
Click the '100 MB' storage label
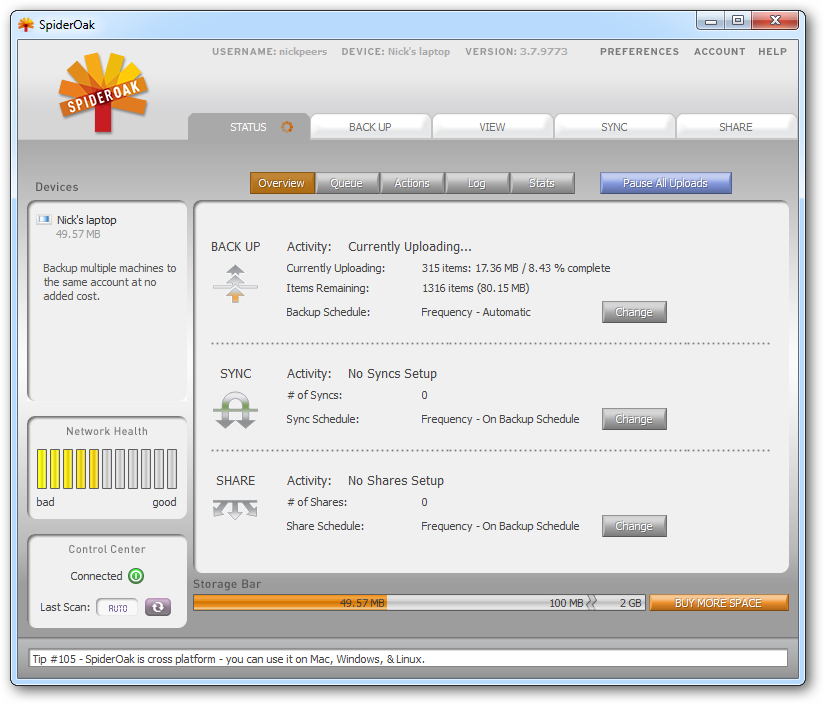pos(566,603)
